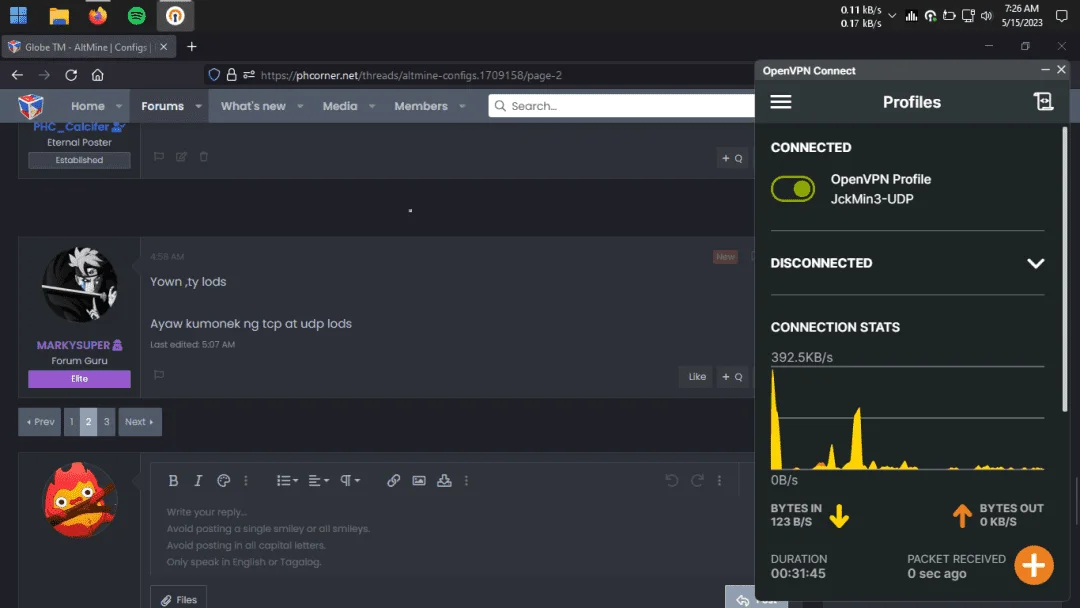Show hidden system tray icons
Viewport: 1080px width, 608px height.
pos(892,15)
